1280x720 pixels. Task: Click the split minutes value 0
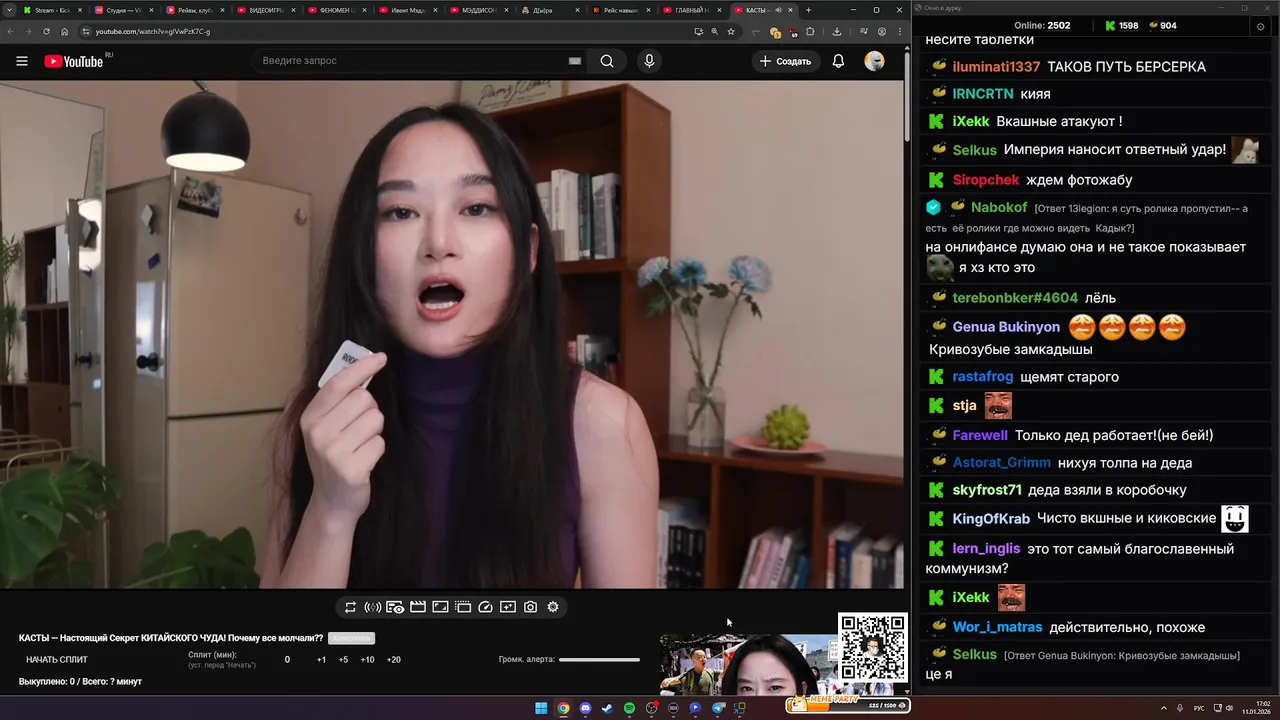coord(287,660)
